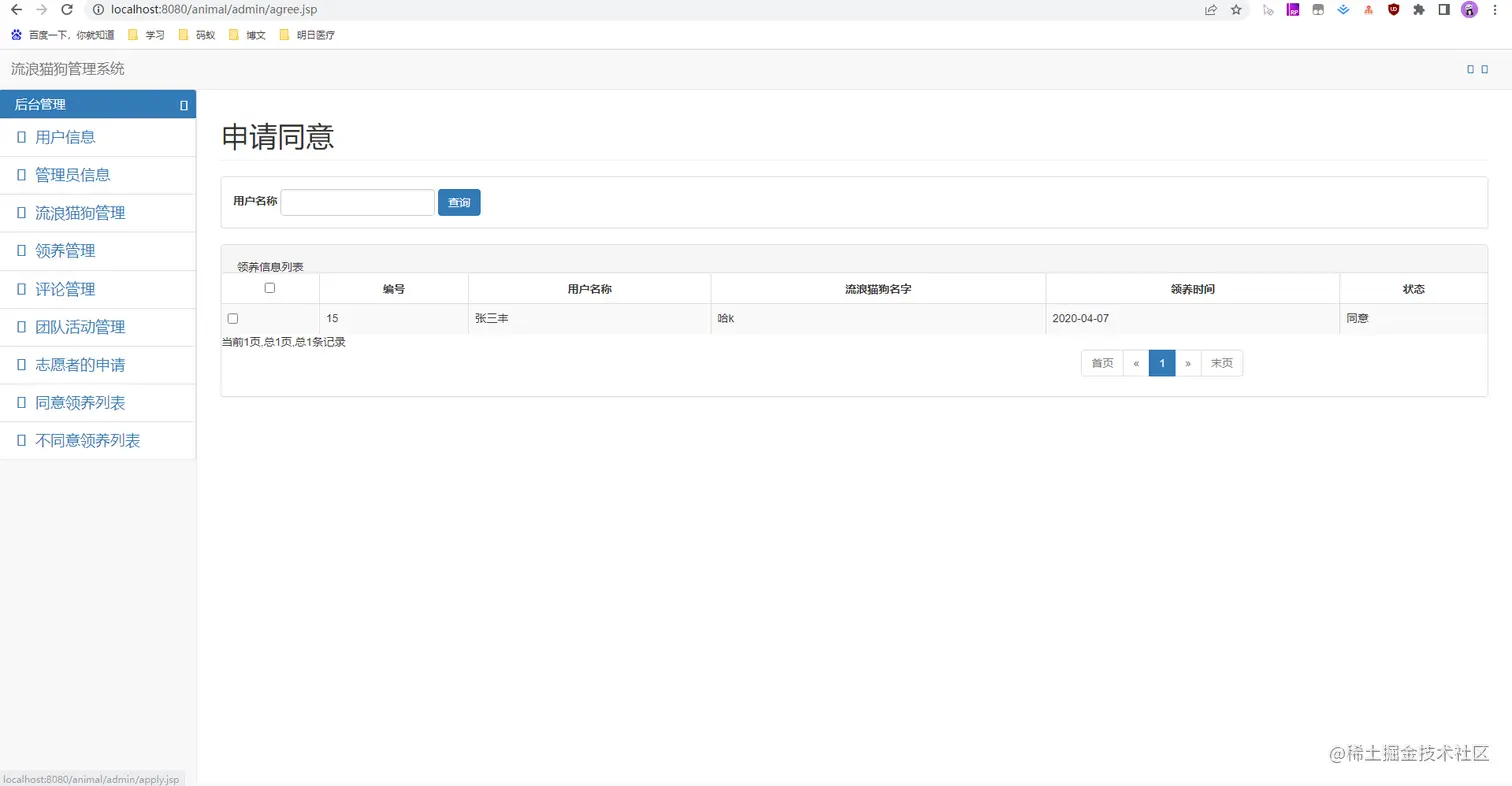Click the 流浪猫狗管理系统 site title
The image size is (1512, 786).
tap(68, 69)
